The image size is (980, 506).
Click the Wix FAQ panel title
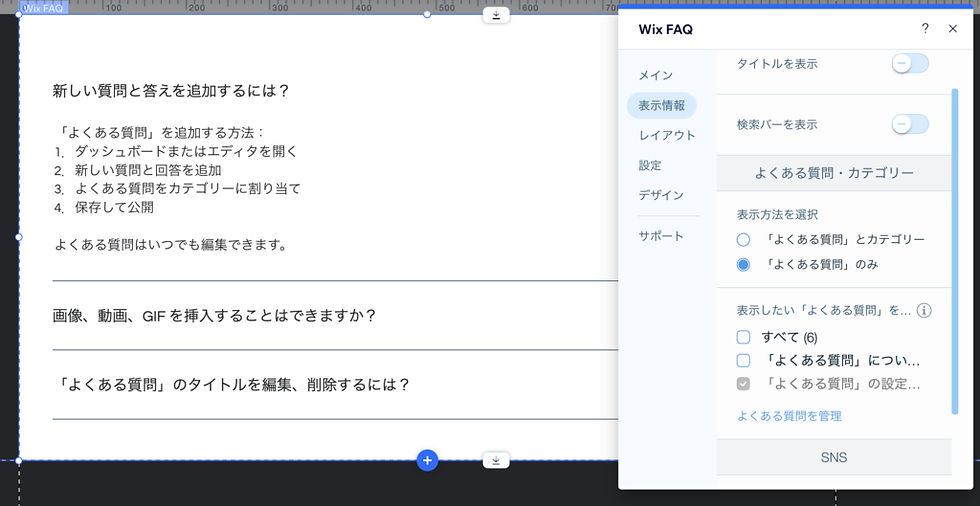click(666, 29)
